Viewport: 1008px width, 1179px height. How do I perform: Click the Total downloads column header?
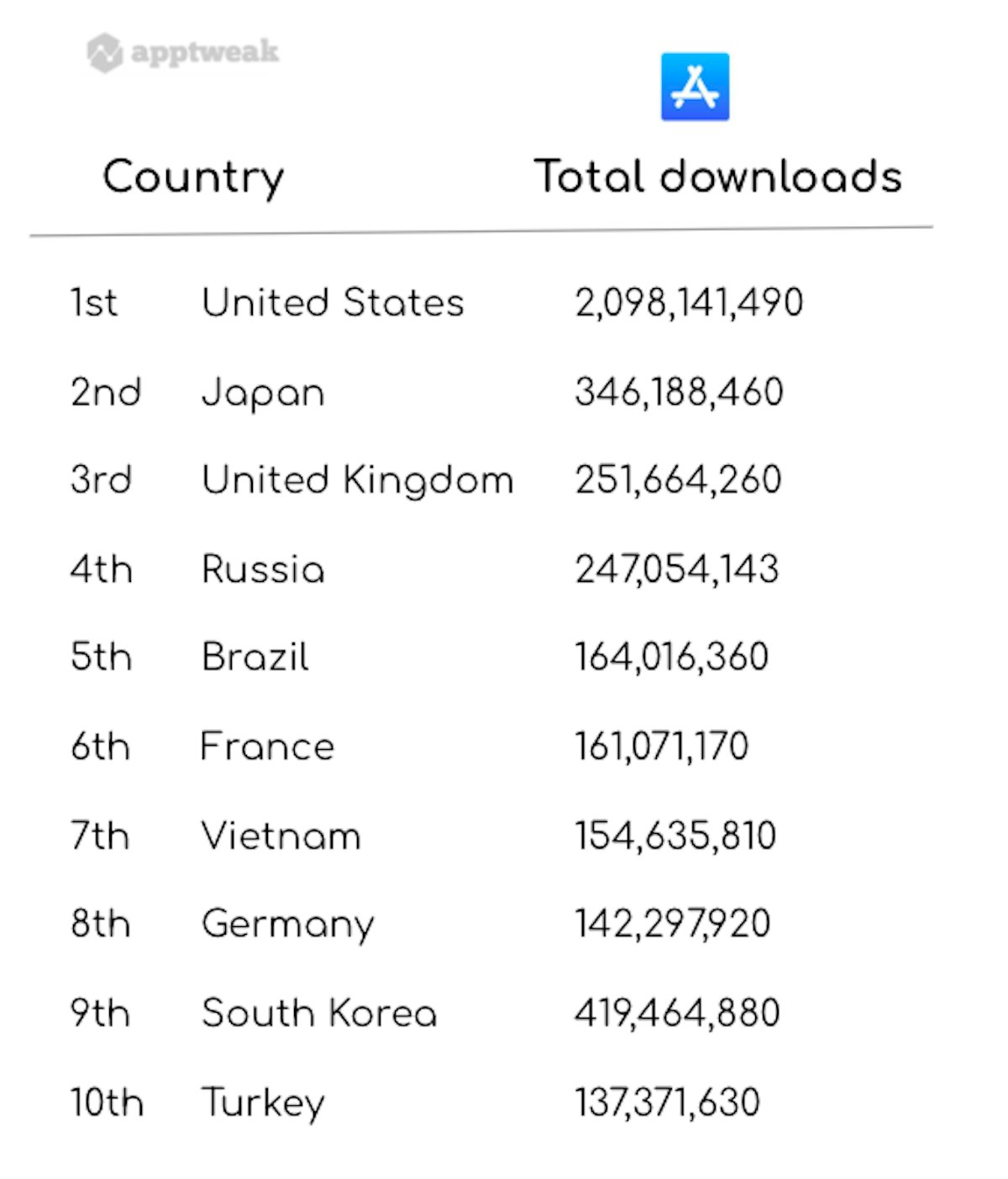718,177
